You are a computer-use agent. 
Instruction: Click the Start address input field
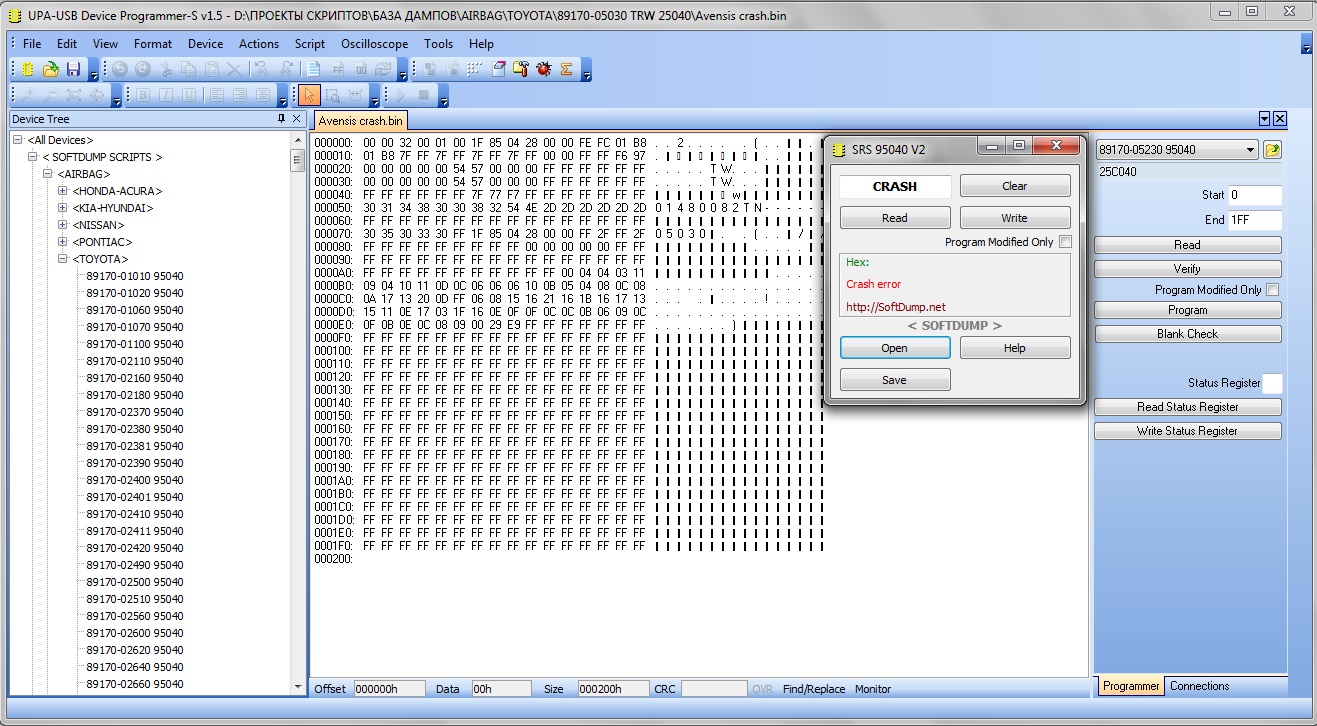pos(1254,195)
